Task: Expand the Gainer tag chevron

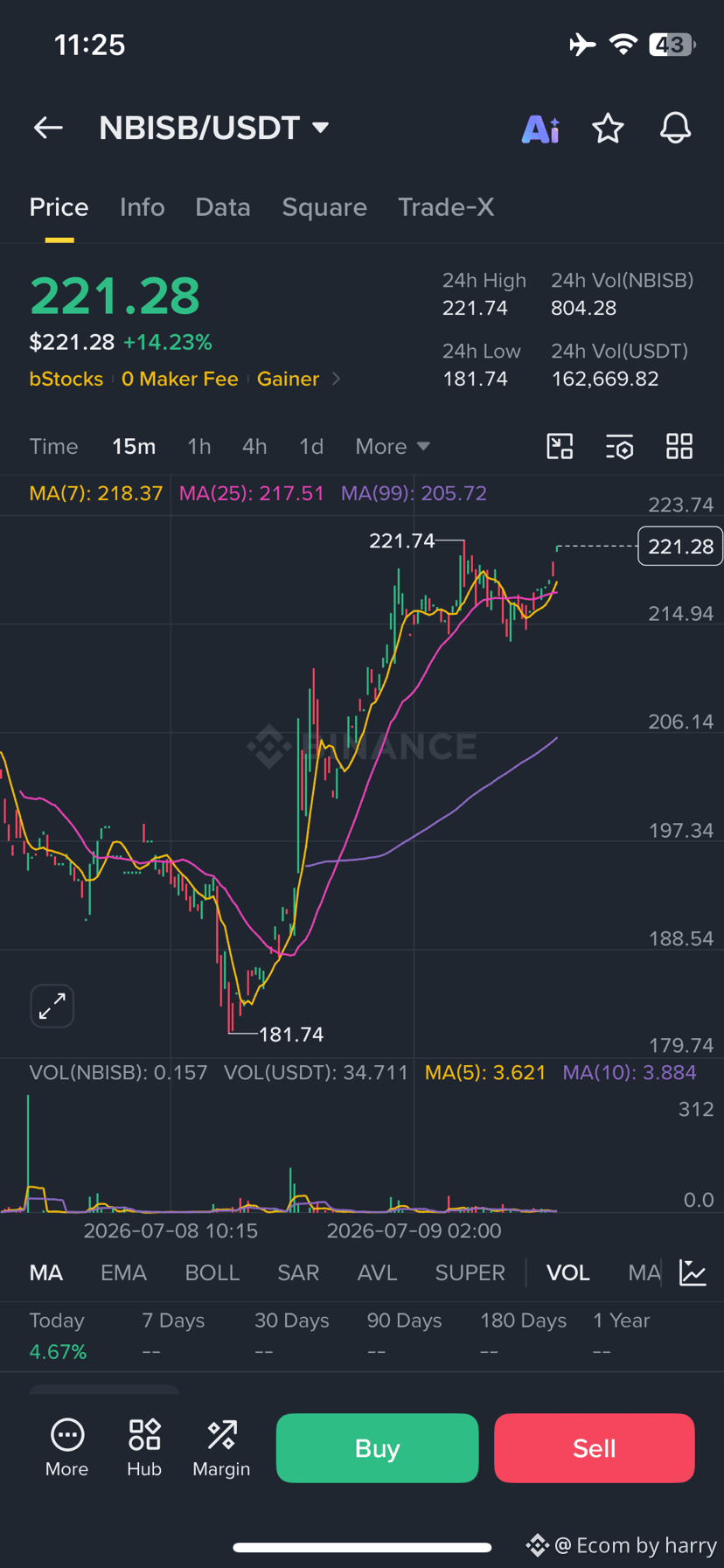Action: pyautogui.click(x=337, y=379)
